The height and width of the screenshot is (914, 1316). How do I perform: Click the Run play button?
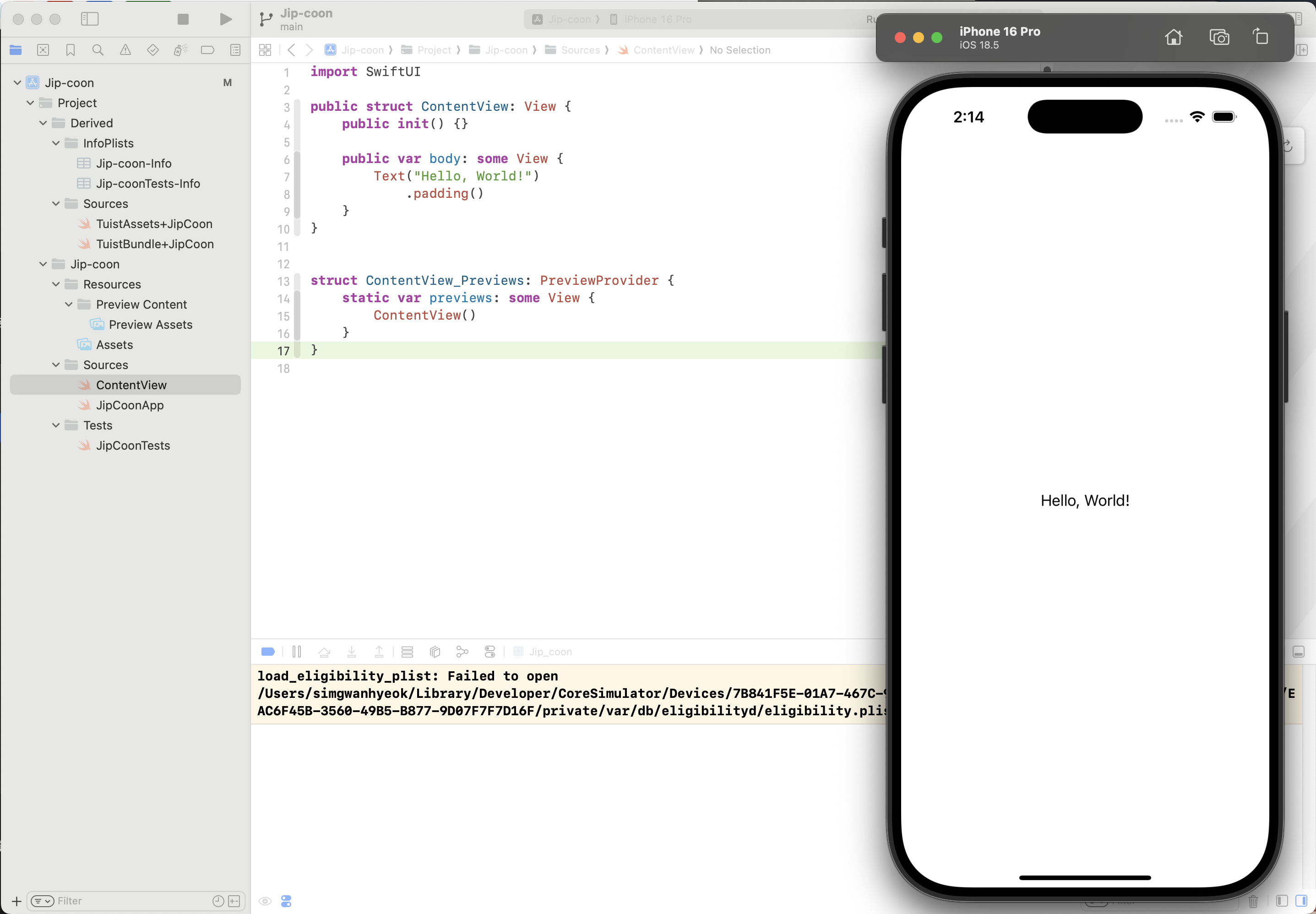click(226, 20)
